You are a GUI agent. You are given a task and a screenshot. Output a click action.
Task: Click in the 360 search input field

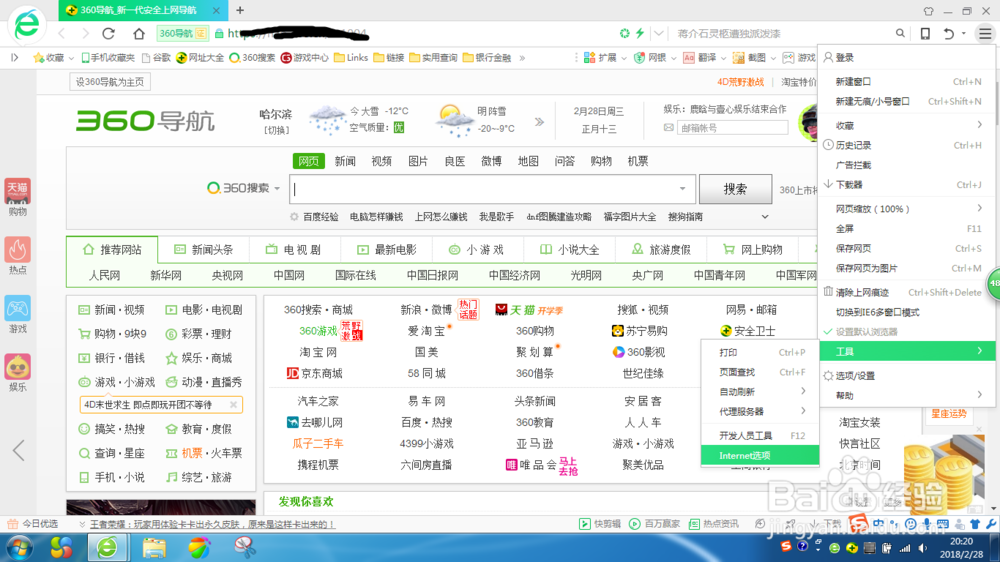(x=490, y=189)
